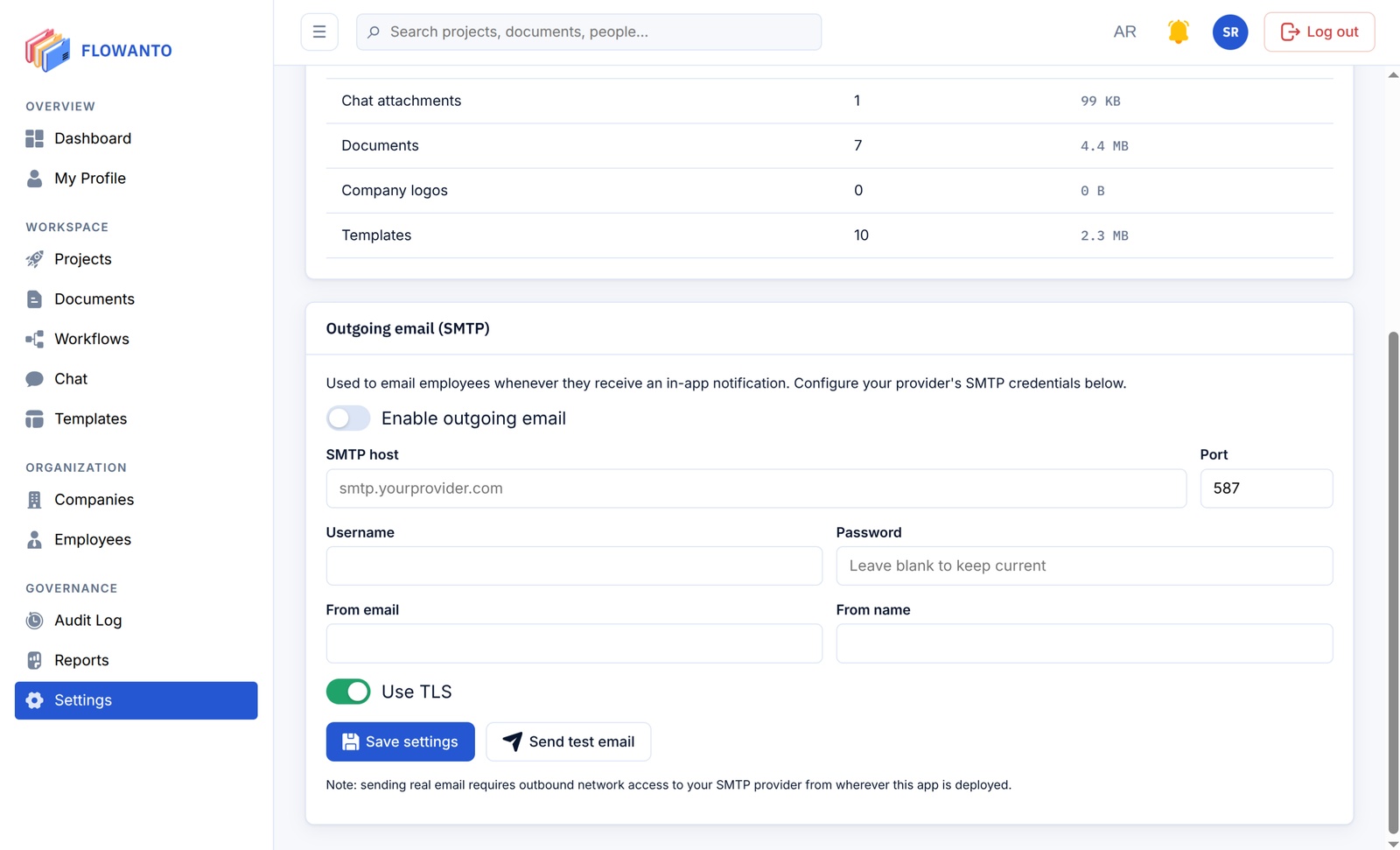This screenshot has width=1400, height=850.
Task: Click the Settings gear icon
Action: [x=34, y=700]
